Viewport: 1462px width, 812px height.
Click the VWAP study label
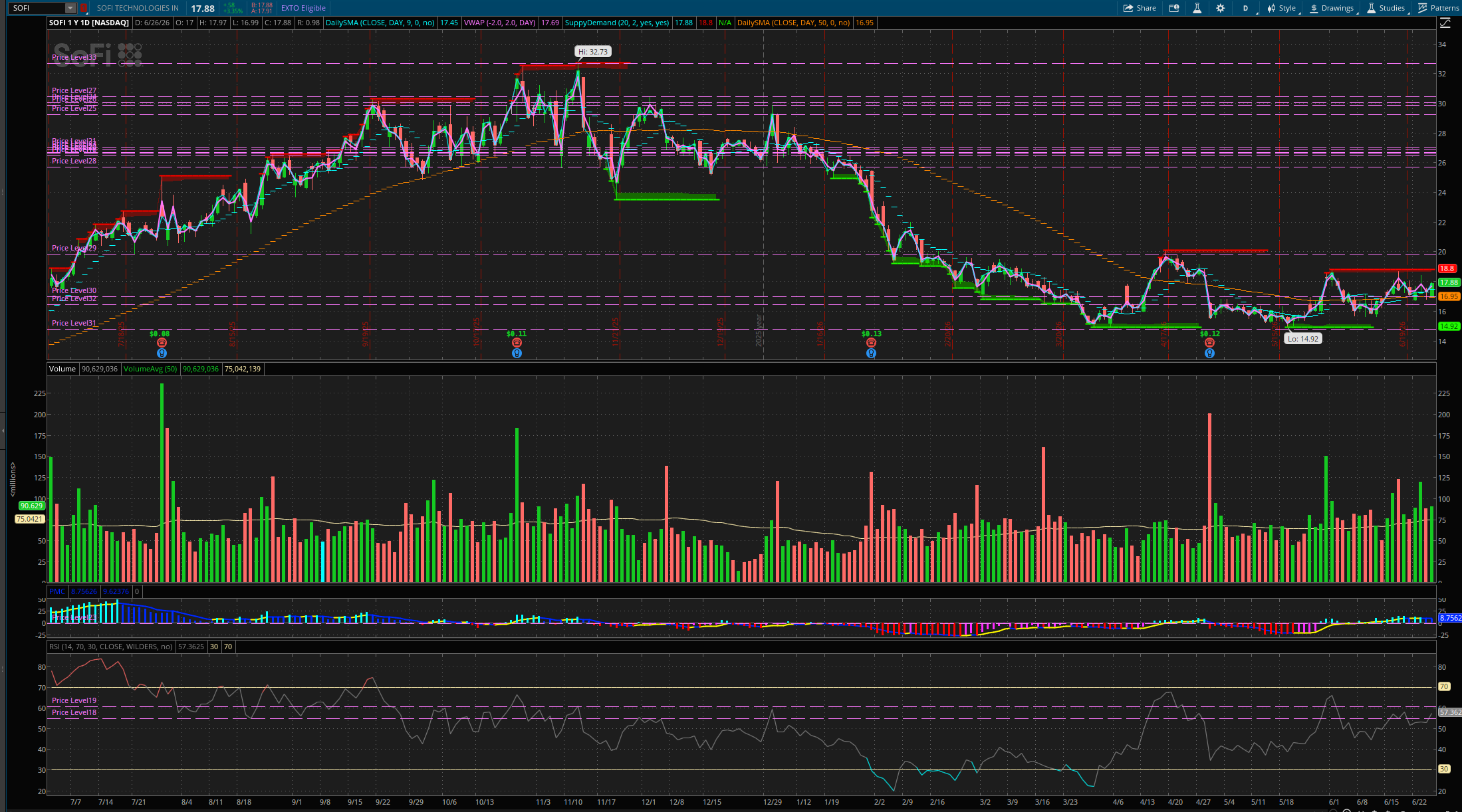(x=500, y=23)
